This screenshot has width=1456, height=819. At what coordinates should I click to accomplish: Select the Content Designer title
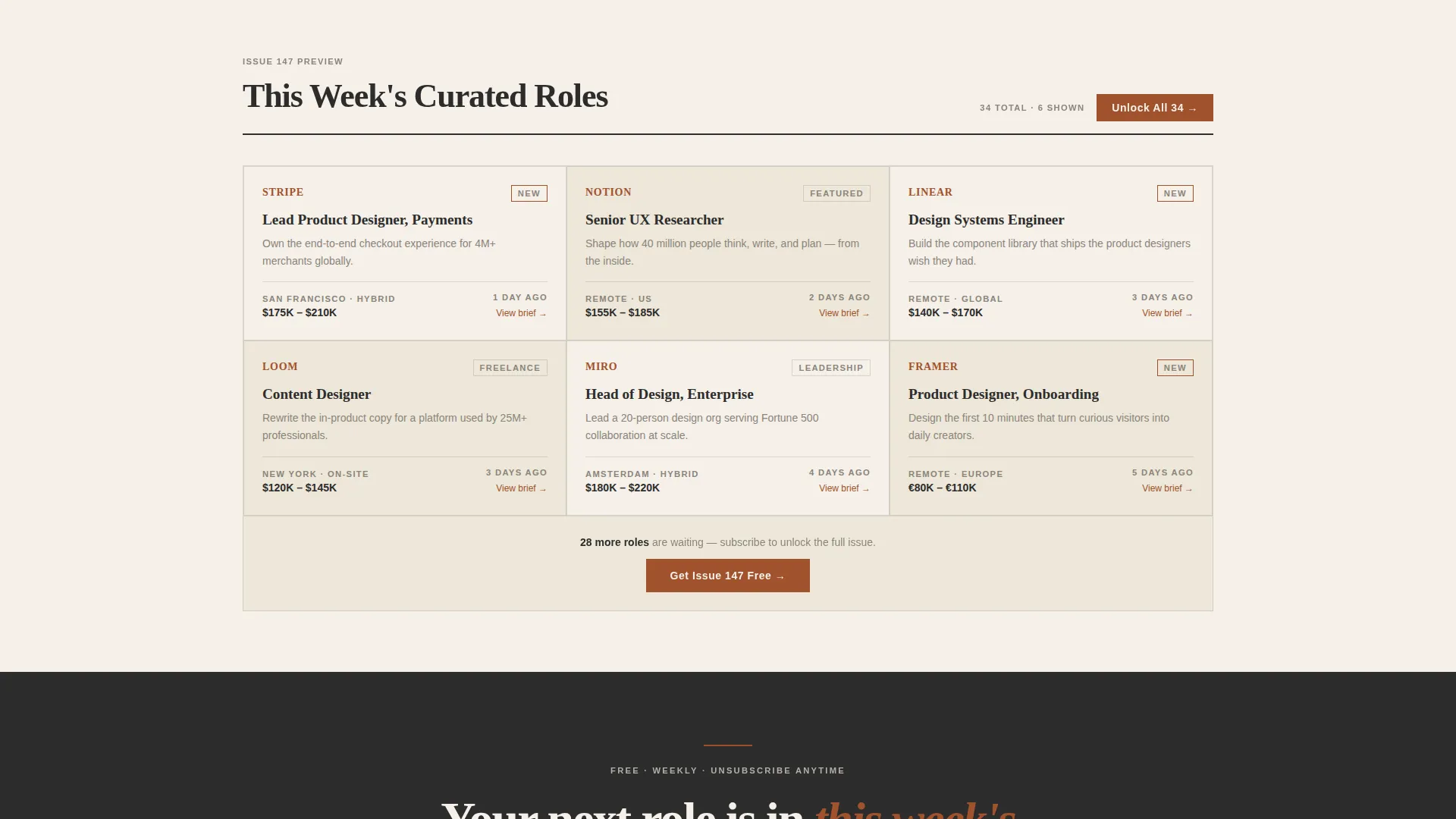coord(316,394)
